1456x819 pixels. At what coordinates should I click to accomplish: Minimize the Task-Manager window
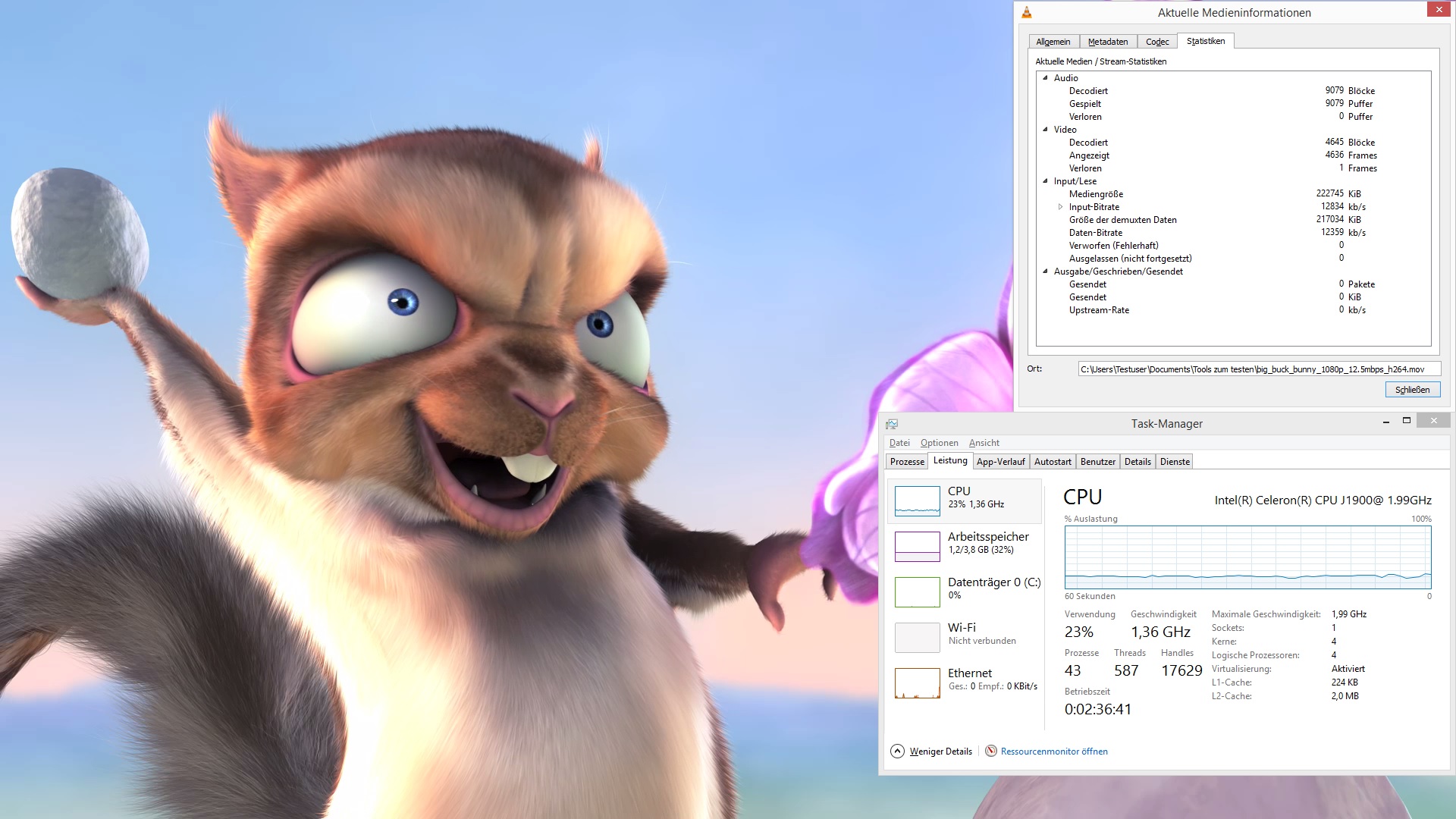pyautogui.click(x=1385, y=422)
